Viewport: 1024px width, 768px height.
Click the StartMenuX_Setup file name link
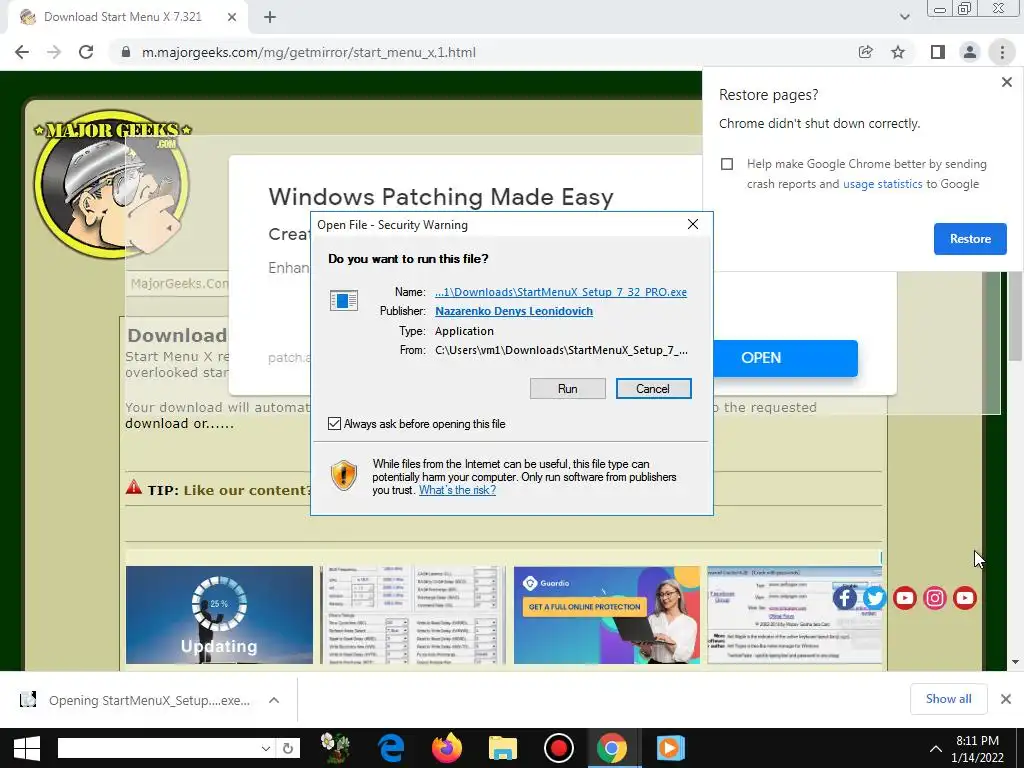tap(561, 292)
